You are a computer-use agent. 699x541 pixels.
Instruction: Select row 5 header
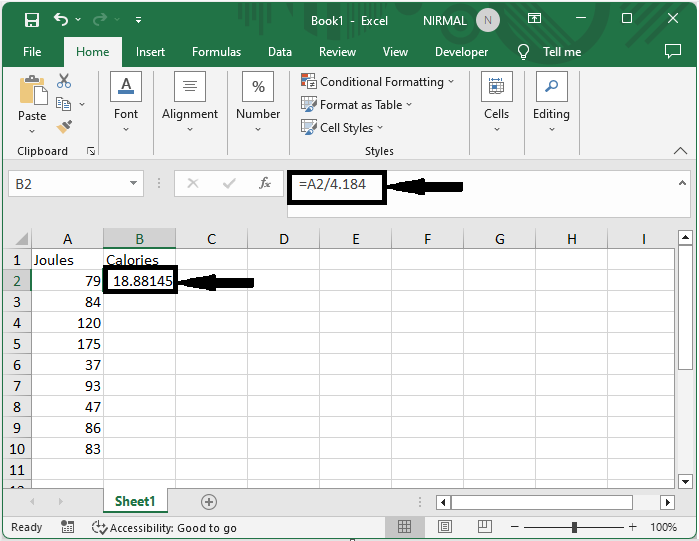tap(17, 344)
